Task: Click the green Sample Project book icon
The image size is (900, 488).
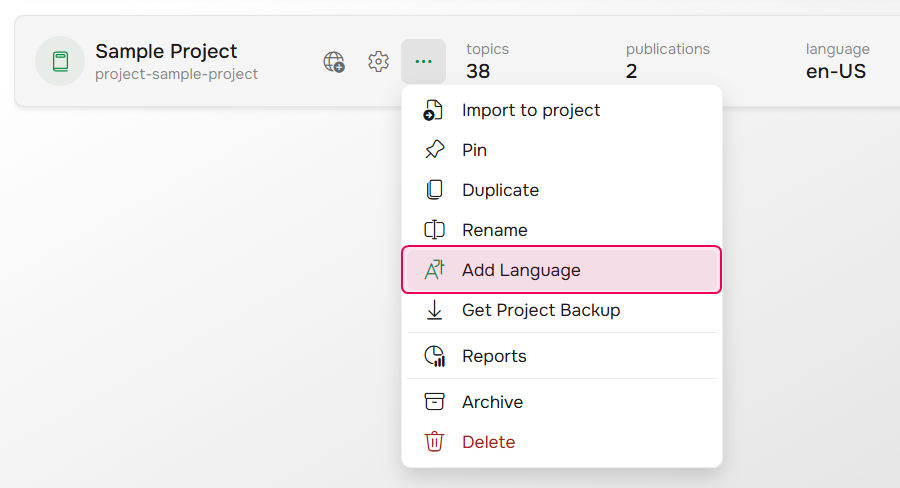Action: pos(60,61)
